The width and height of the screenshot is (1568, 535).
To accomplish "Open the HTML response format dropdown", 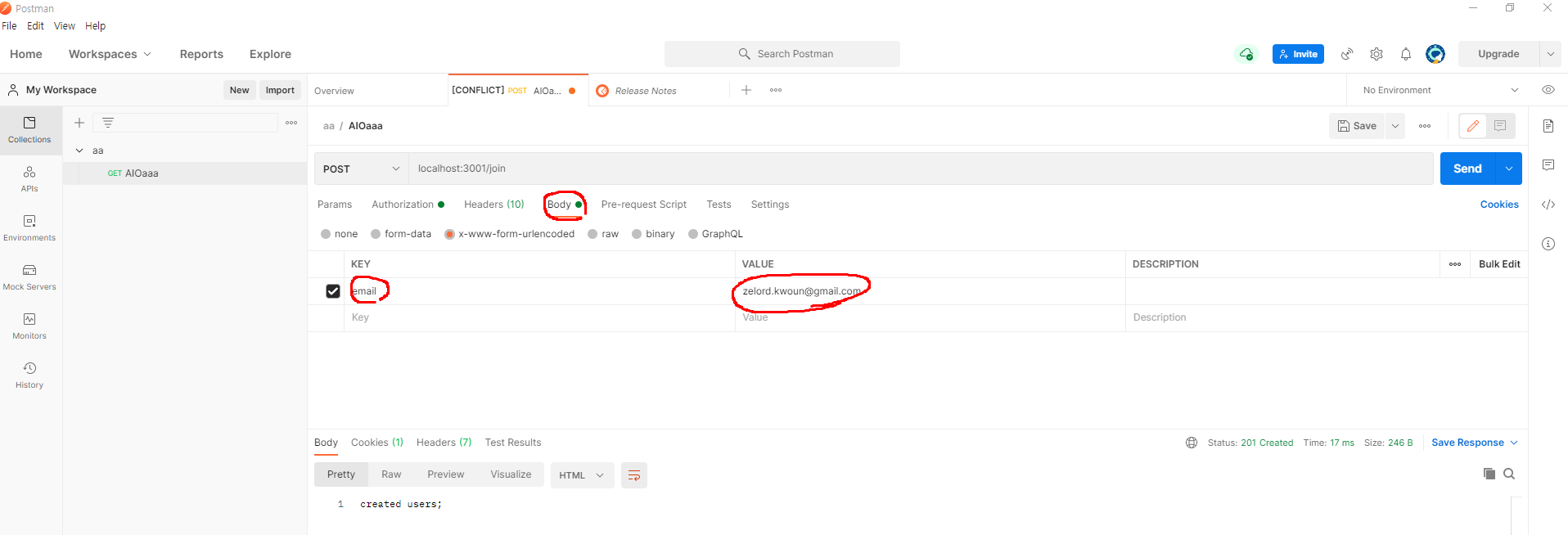I will [x=582, y=475].
